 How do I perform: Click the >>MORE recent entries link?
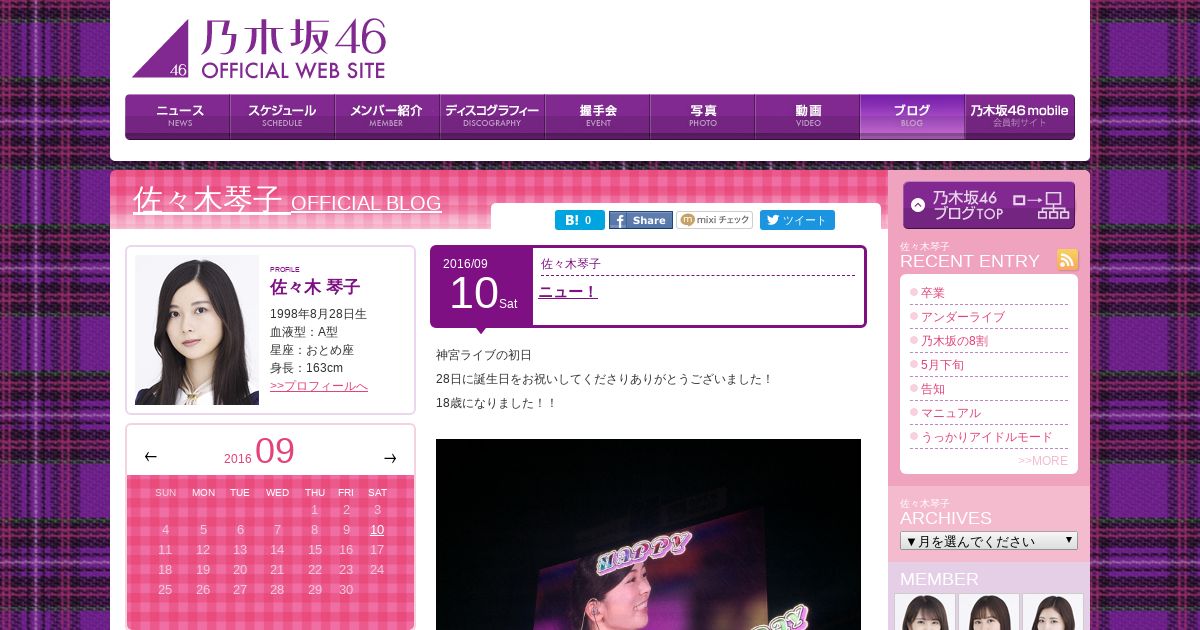tap(1043, 461)
